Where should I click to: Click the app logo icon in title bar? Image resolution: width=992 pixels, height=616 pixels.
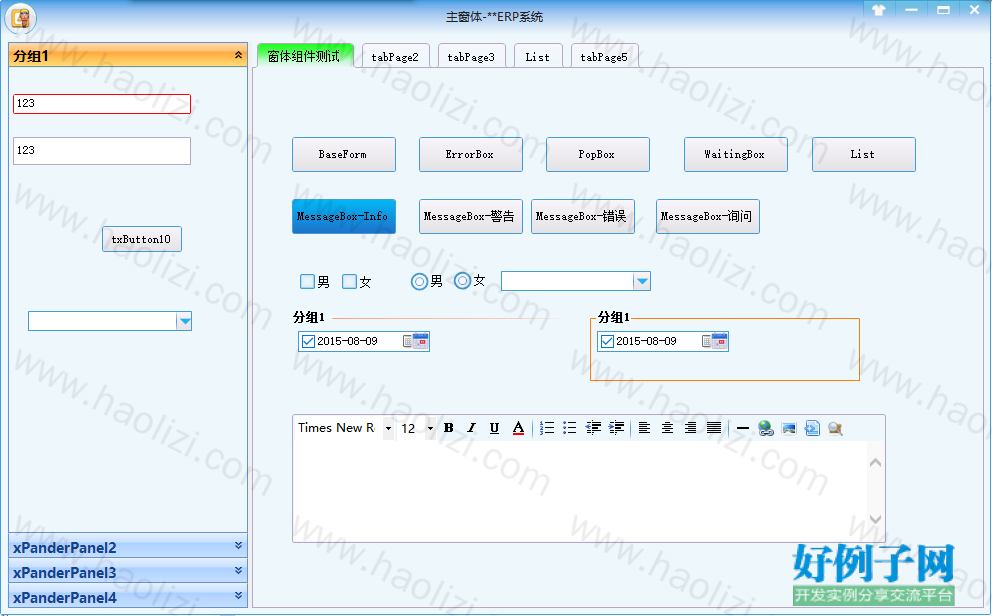click(20, 18)
